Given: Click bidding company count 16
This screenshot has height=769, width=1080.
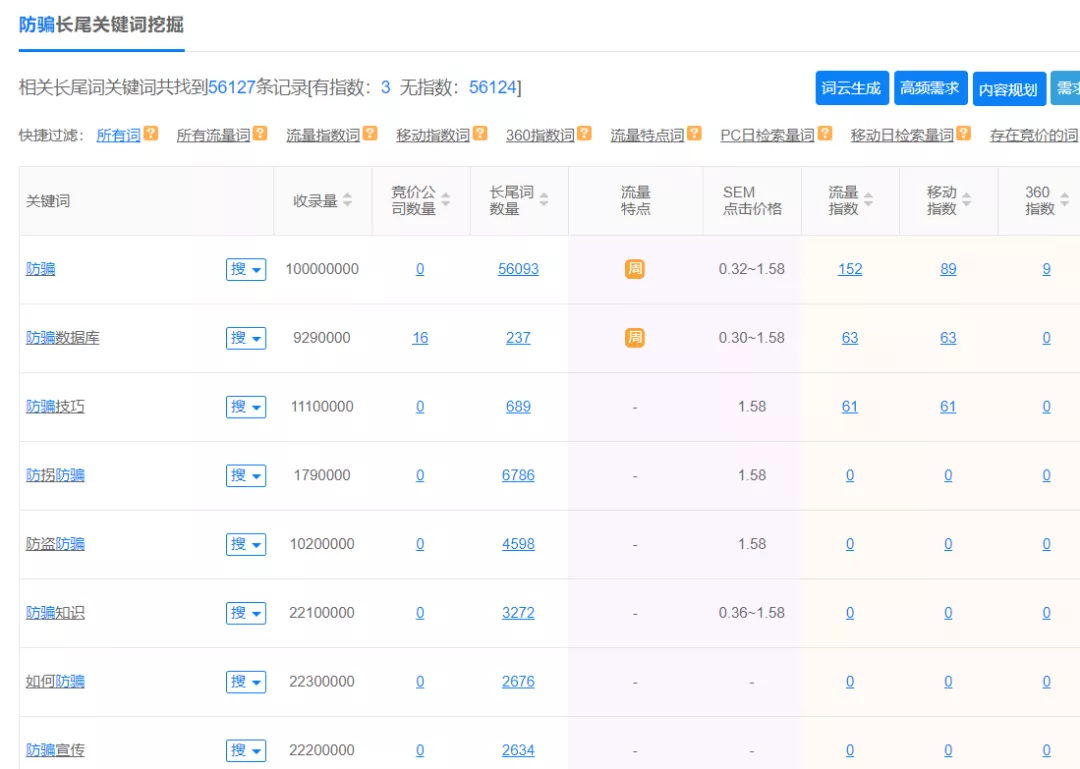Looking at the screenshot, I should click(420, 338).
